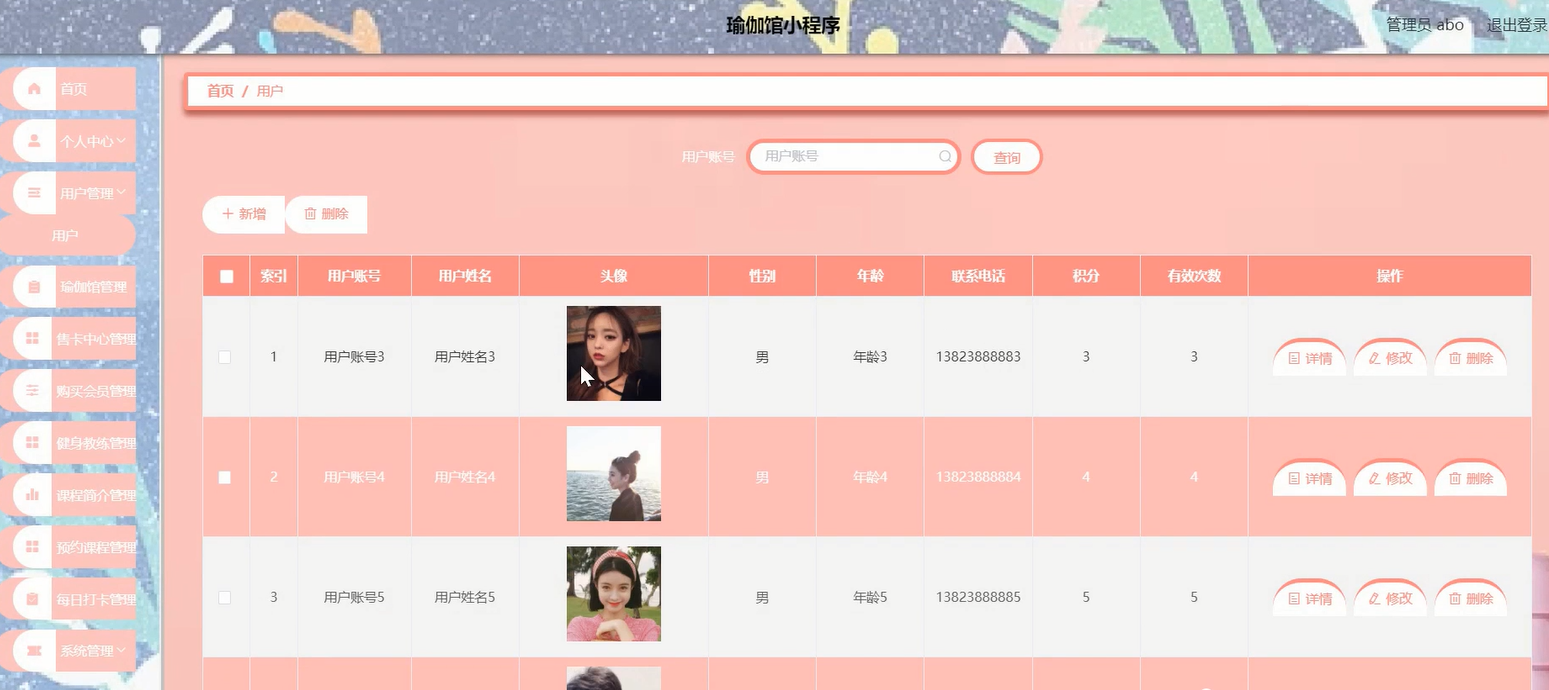Tick the checkbox for row 用户账号3
1549x690 pixels.
pos(225,357)
